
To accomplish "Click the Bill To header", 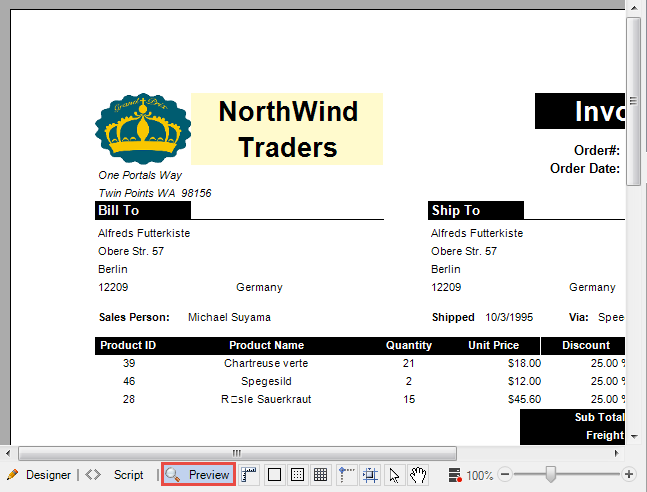I will click(143, 210).
